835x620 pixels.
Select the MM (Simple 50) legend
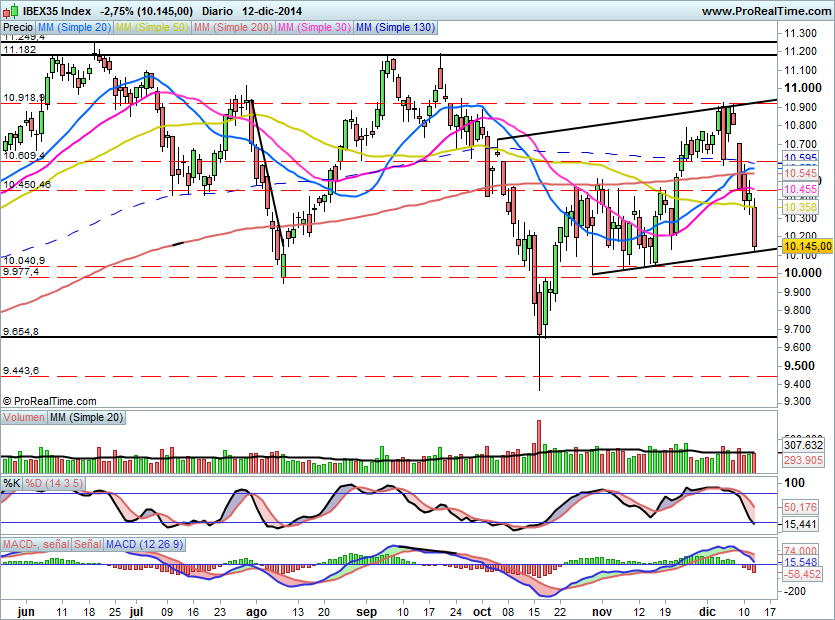coord(152,27)
